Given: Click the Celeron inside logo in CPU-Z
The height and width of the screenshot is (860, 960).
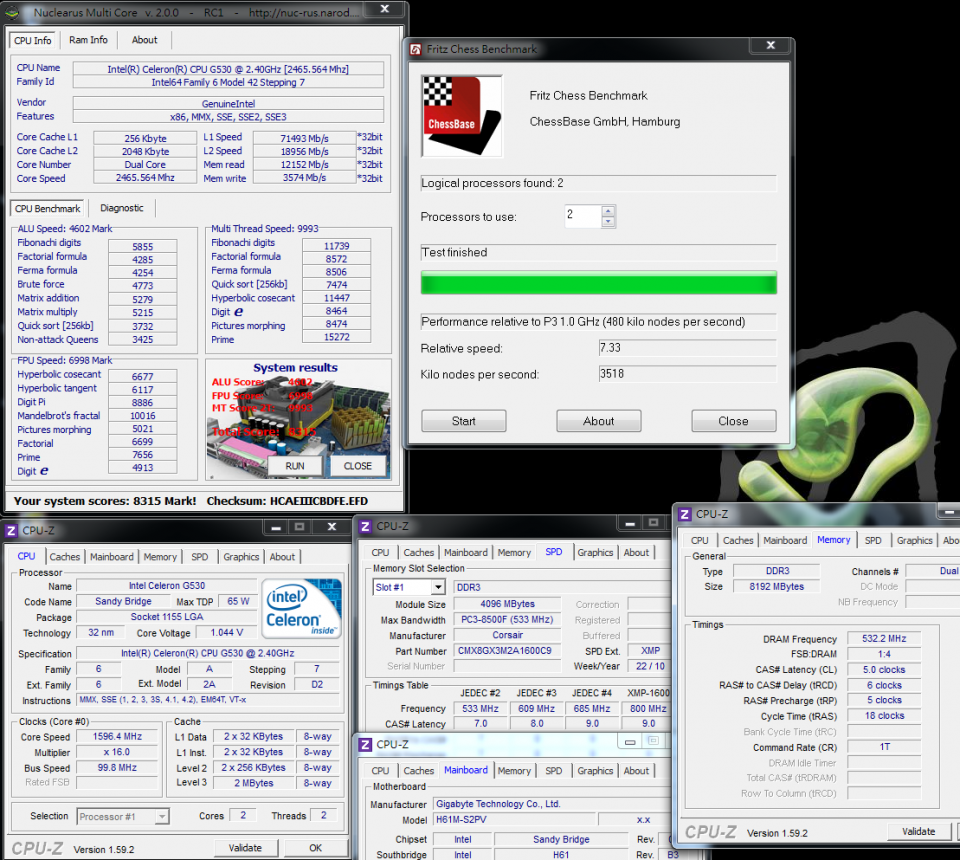Looking at the screenshot, I should [x=300, y=607].
